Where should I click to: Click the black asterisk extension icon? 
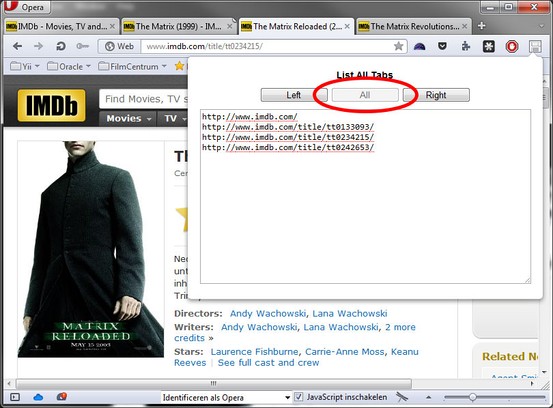pyautogui.click(x=488, y=47)
